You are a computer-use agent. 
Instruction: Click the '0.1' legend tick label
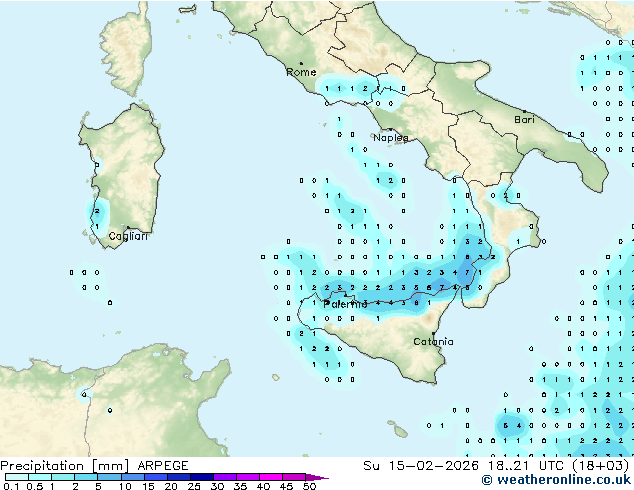(11, 486)
